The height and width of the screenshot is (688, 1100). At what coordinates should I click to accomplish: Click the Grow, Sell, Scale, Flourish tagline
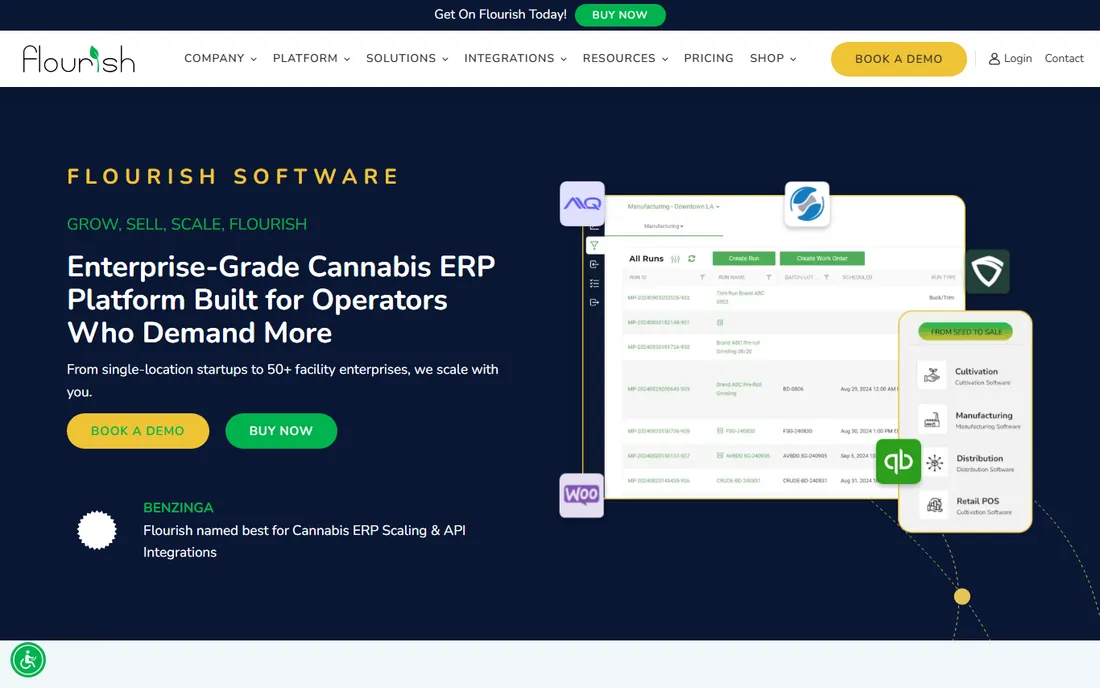[x=187, y=224]
